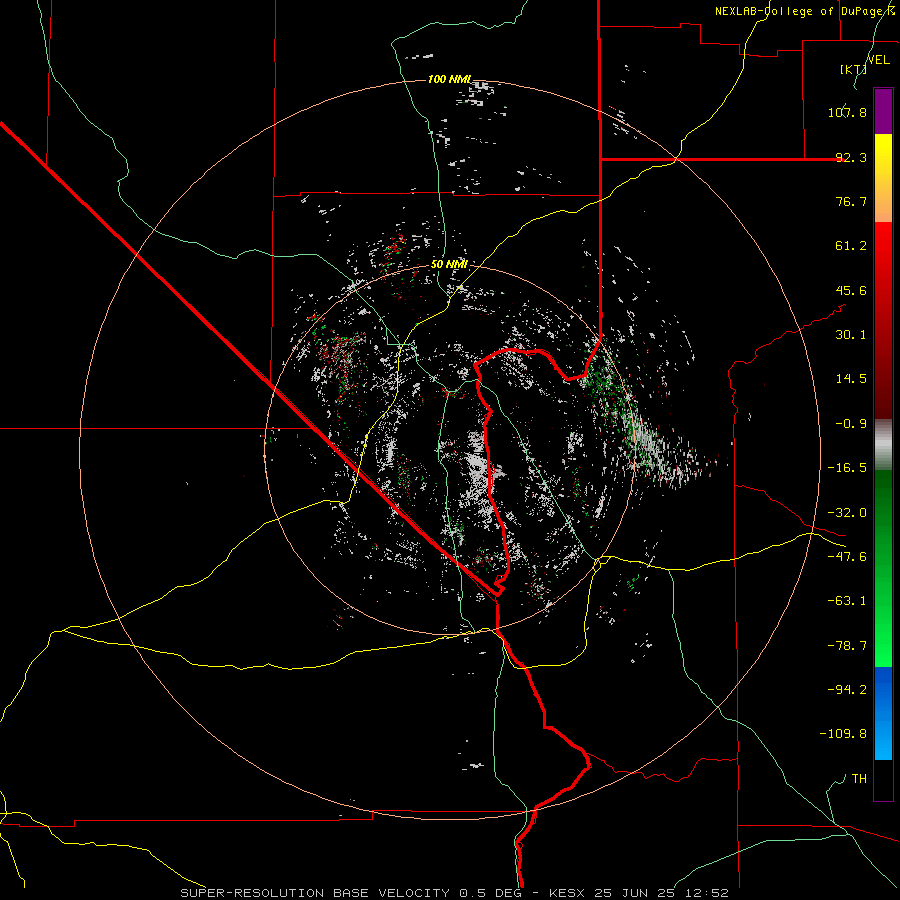Click the 100 NMI range ring label
The height and width of the screenshot is (900, 900).
[x=449, y=79]
